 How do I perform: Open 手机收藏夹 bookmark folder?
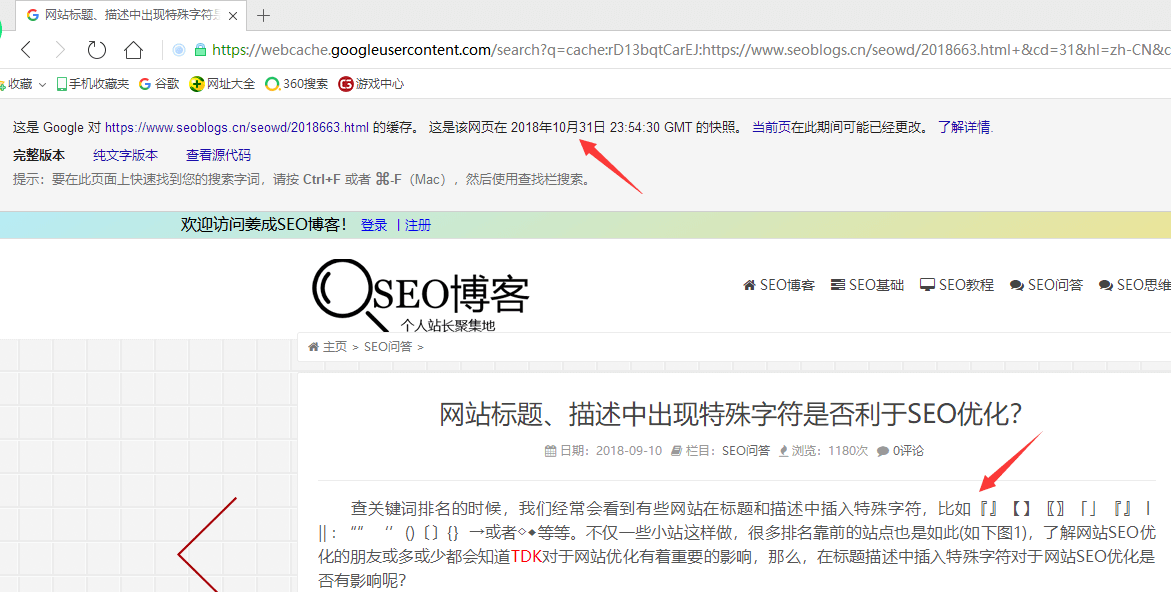click(x=93, y=84)
